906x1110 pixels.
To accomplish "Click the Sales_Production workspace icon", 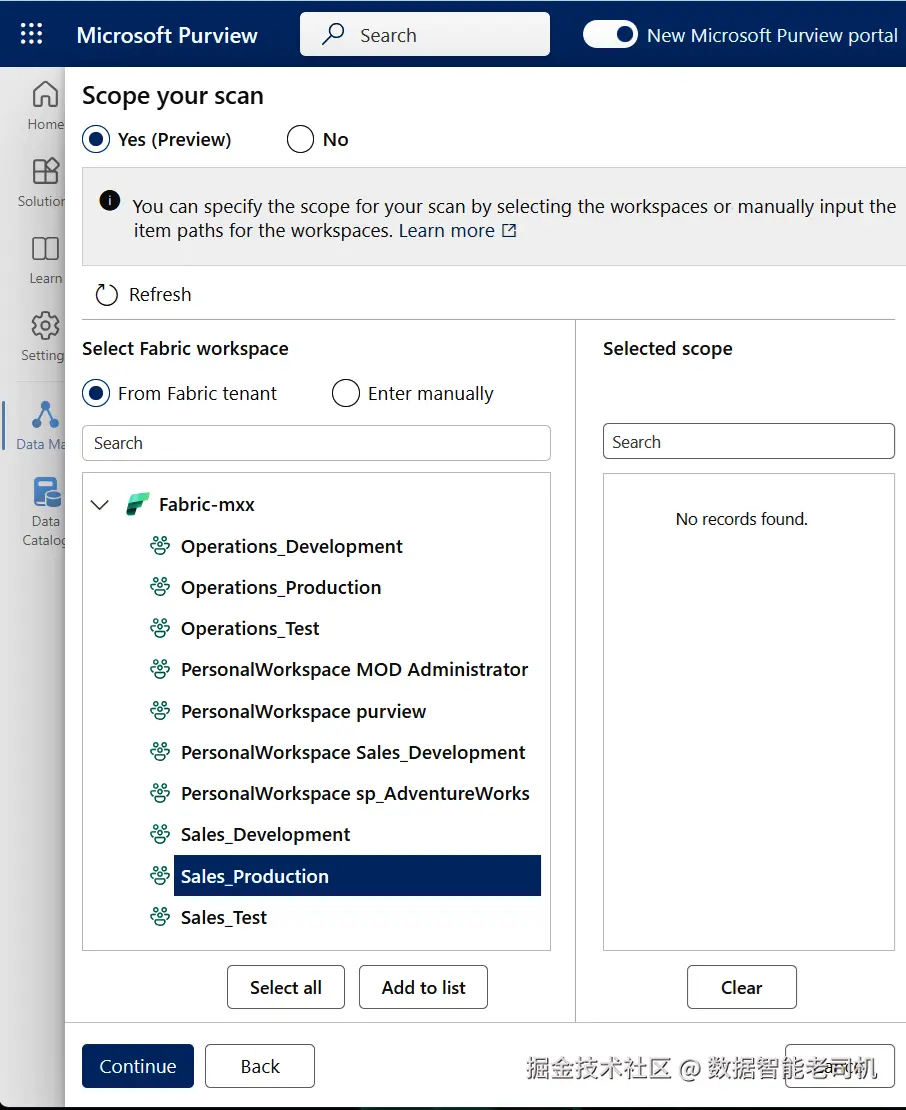I will tap(160, 876).
